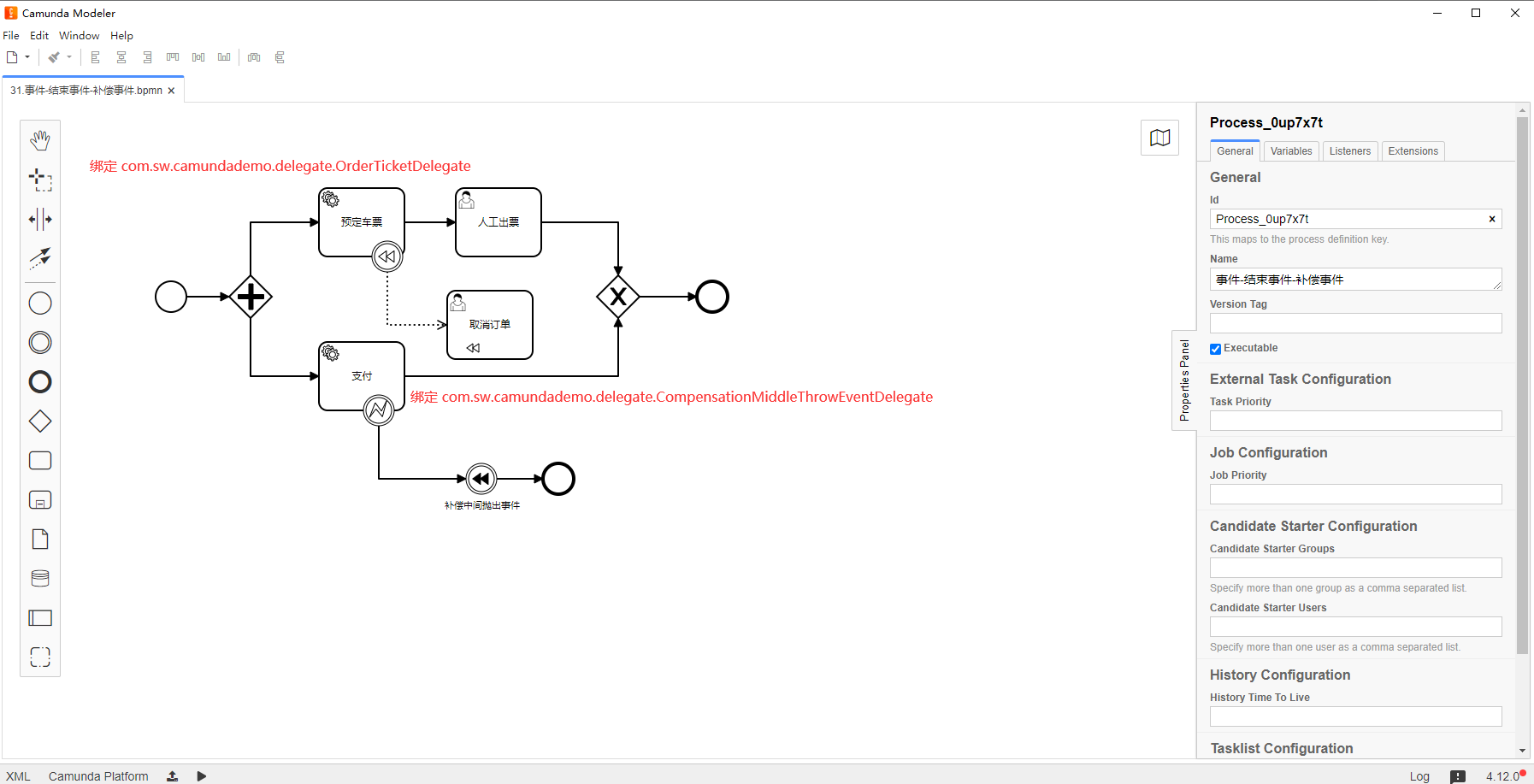
Task: Activate the global connect tool
Action: 40,258
